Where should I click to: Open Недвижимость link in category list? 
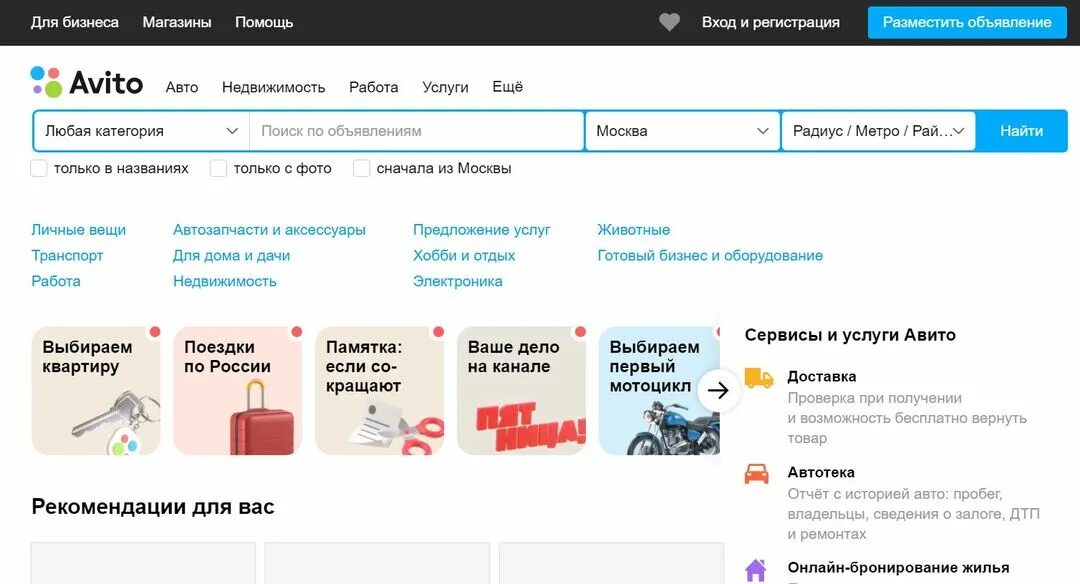(x=225, y=281)
